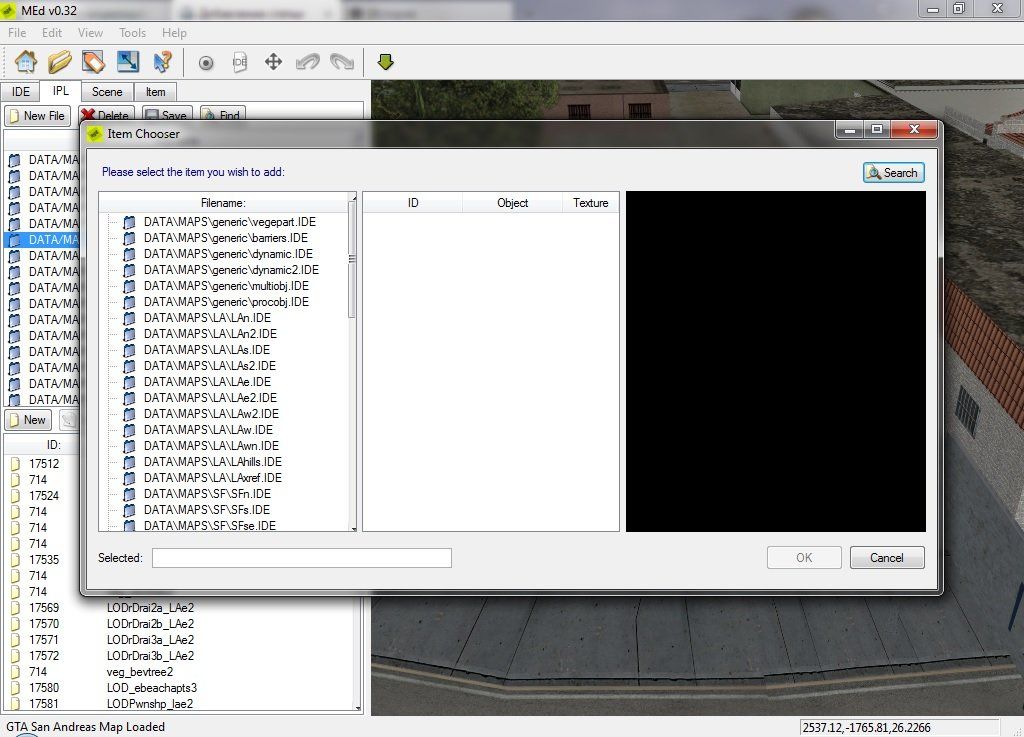Select DATA\MAPS\LA\LAe2.IDE

pos(210,398)
